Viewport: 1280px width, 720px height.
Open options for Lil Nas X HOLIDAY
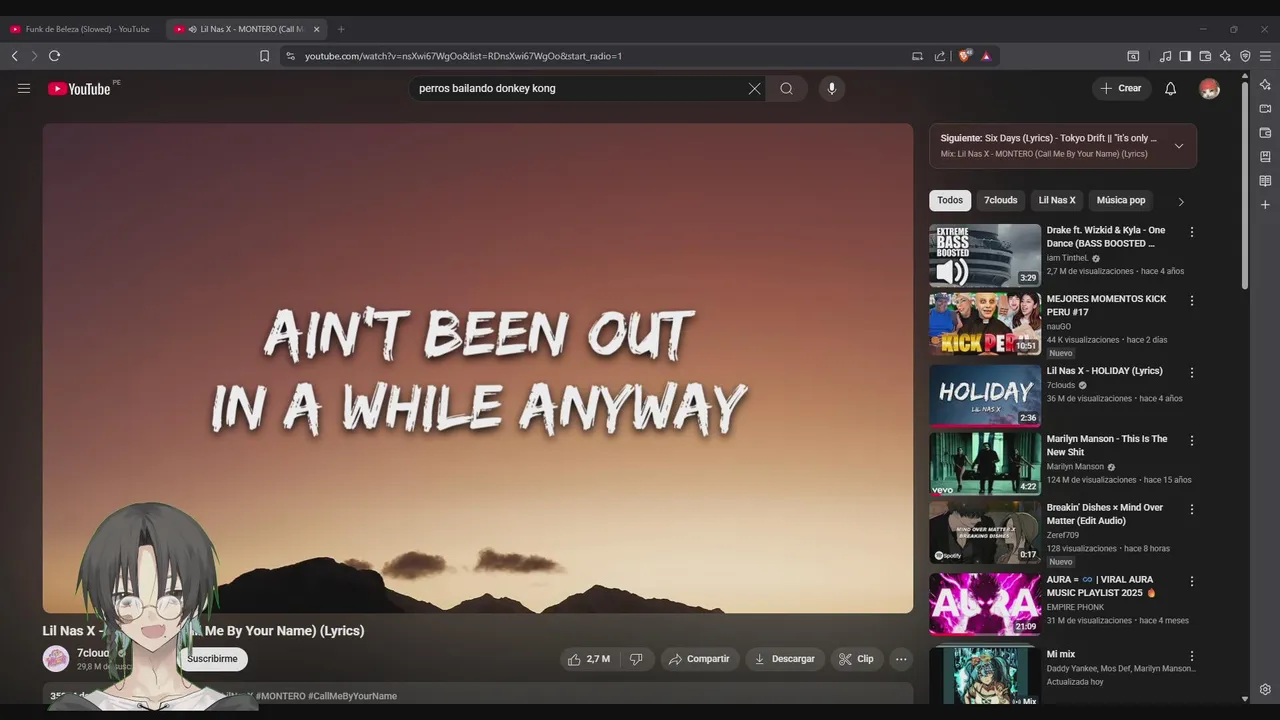pyautogui.click(x=1191, y=372)
